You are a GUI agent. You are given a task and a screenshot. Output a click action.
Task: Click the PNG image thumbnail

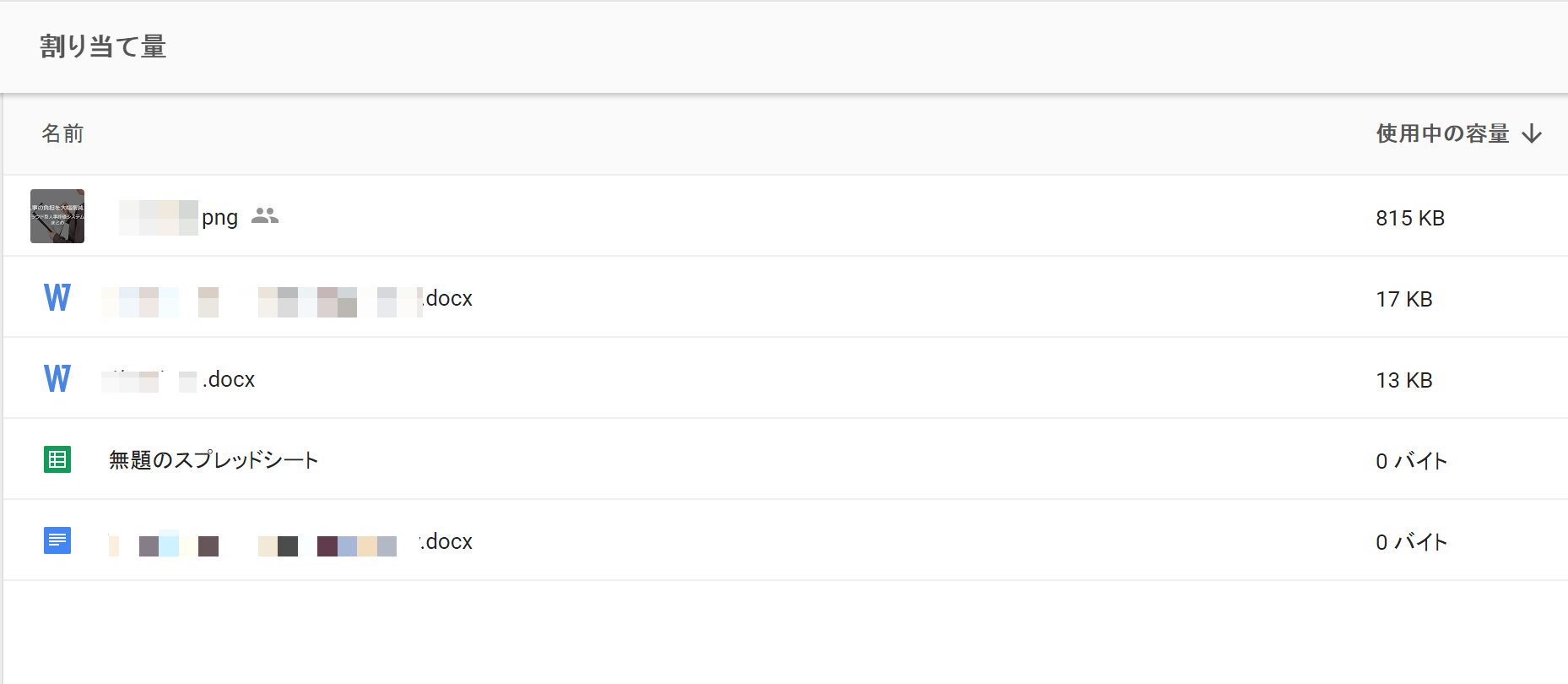click(x=57, y=216)
